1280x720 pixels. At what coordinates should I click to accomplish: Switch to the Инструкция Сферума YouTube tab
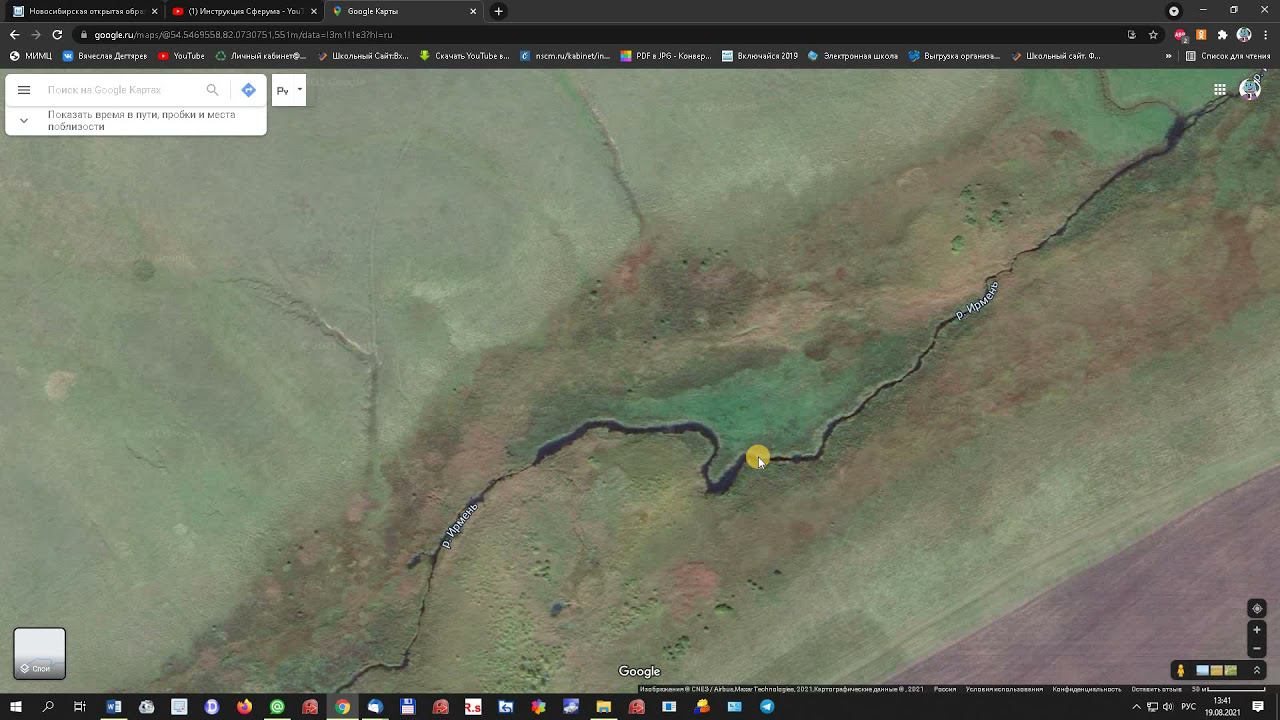pyautogui.click(x=244, y=11)
